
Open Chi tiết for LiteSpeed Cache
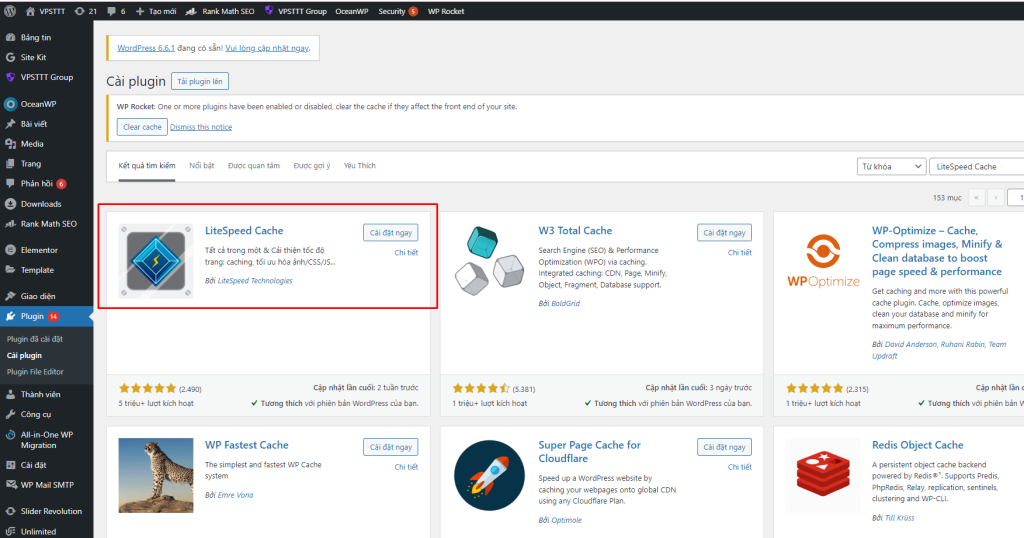pyautogui.click(x=406, y=253)
